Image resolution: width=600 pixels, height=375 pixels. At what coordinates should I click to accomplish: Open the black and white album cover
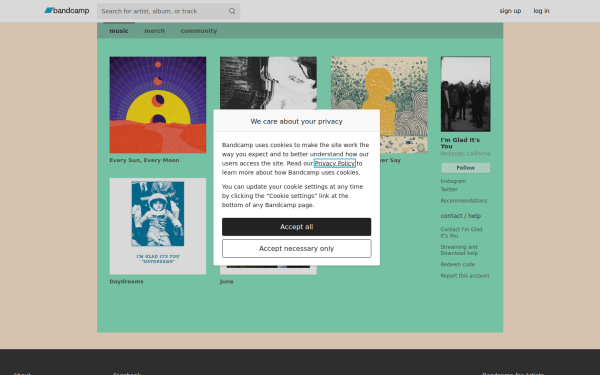tap(268, 83)
